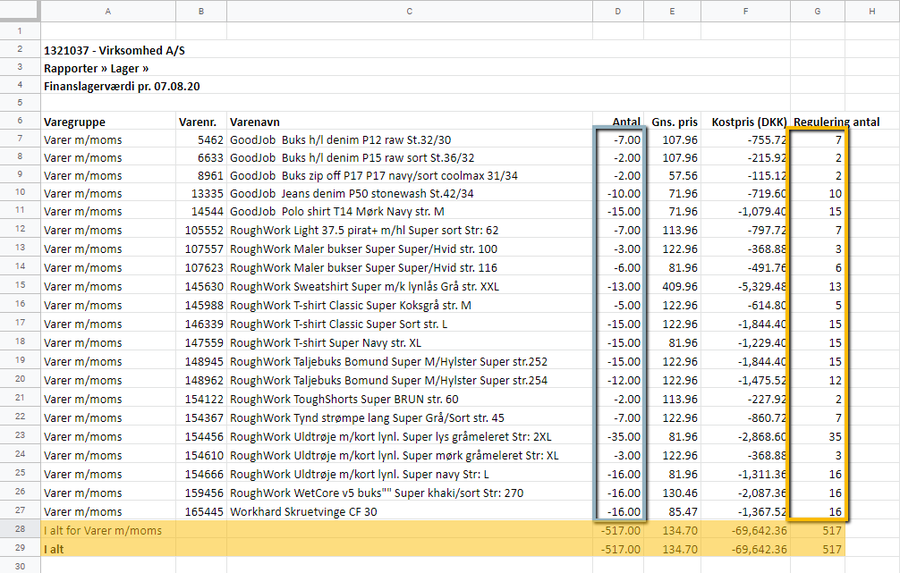Viewport: 900px width, 573px height.
Task: Click average price 85.47
Action: coord(683,512)
